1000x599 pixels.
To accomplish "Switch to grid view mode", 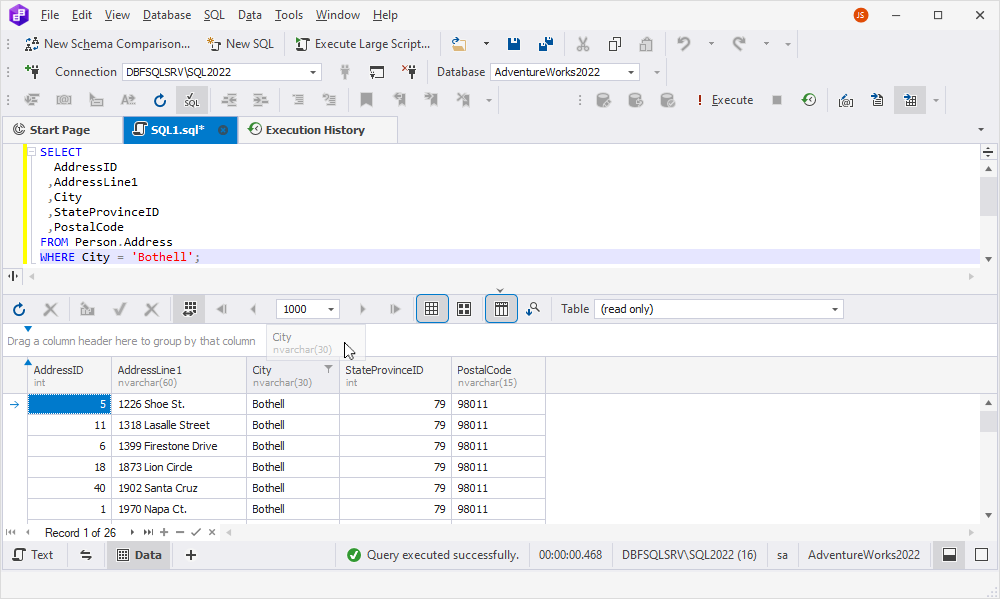I will tap(432, 309).
